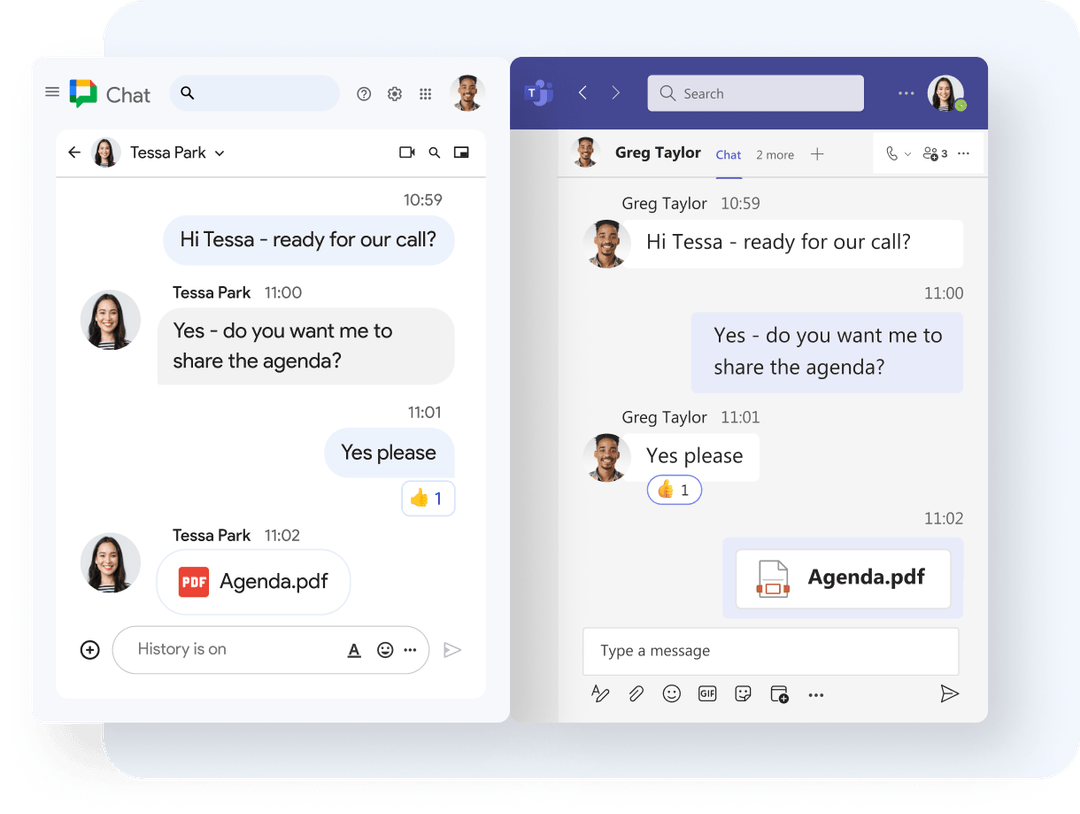
Task: Click the Microsoft Teams logo
Action: (x=539, y=93)
